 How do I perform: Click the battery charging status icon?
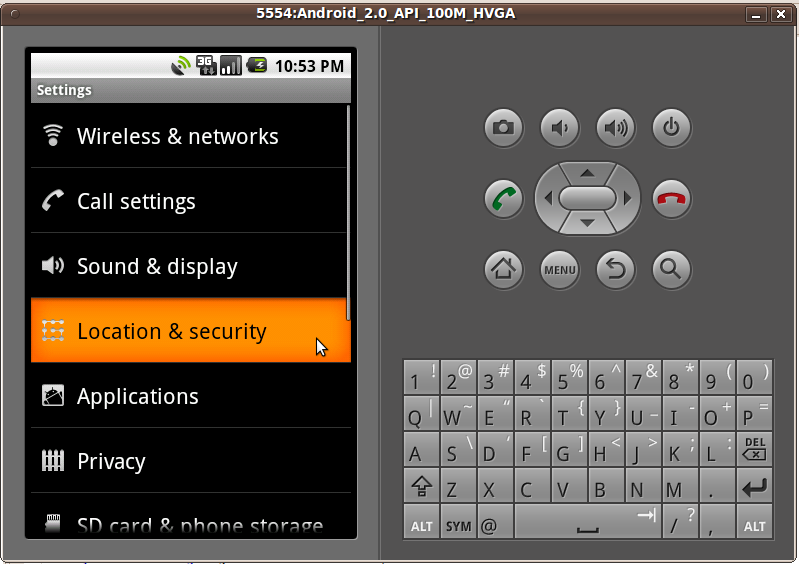click(x=257, y=65)
